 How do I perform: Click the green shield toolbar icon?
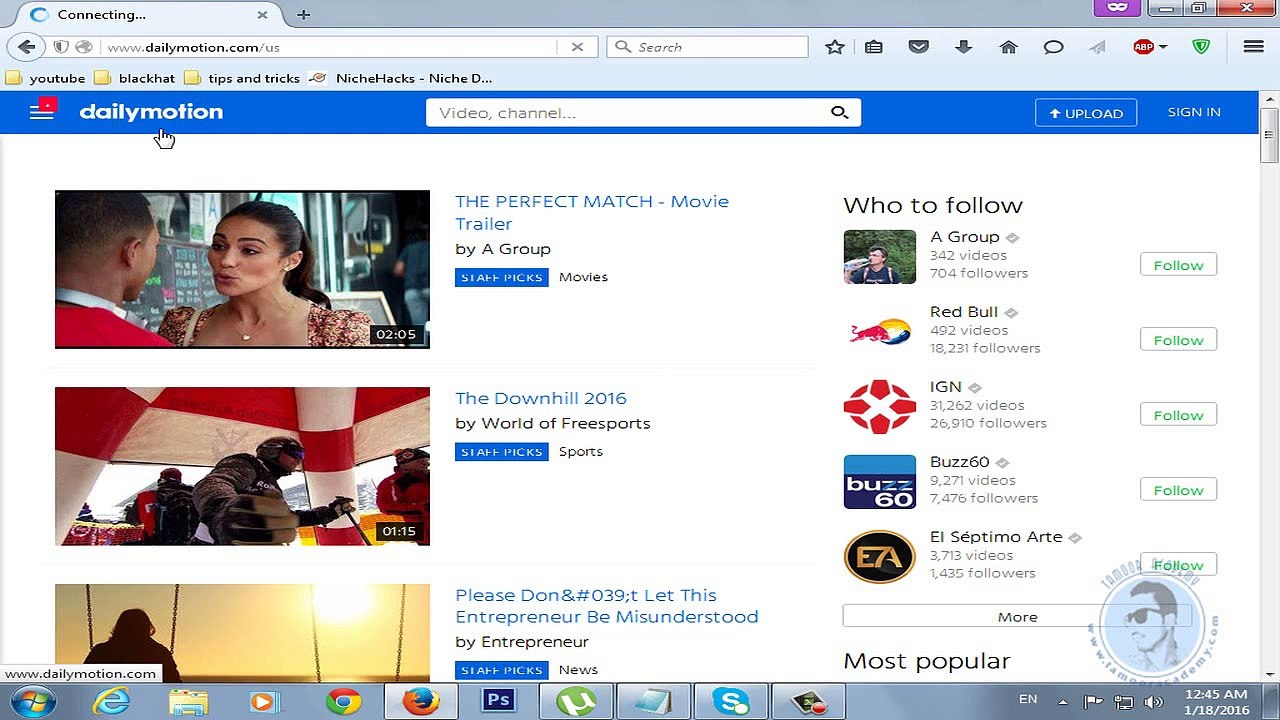coord(1202,47)
